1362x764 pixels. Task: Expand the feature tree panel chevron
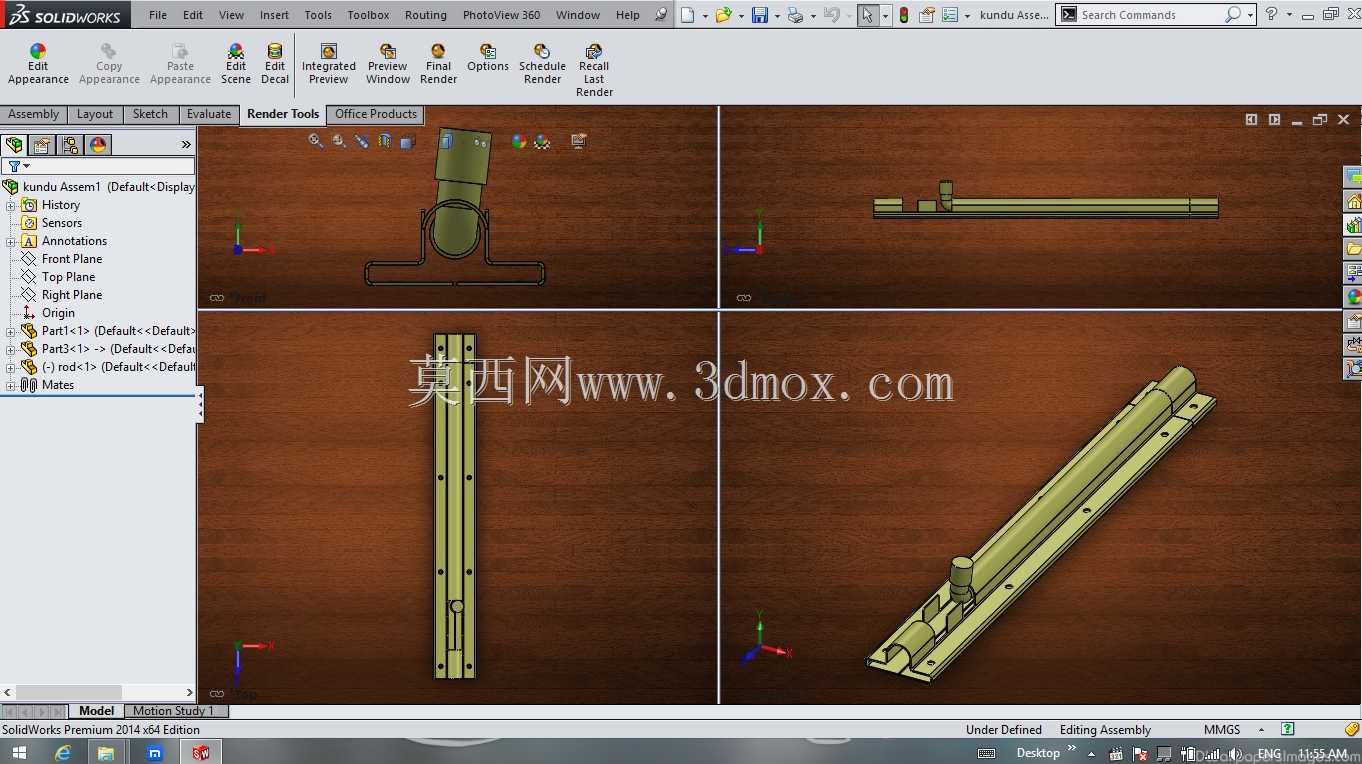click(x=186, y=145)
